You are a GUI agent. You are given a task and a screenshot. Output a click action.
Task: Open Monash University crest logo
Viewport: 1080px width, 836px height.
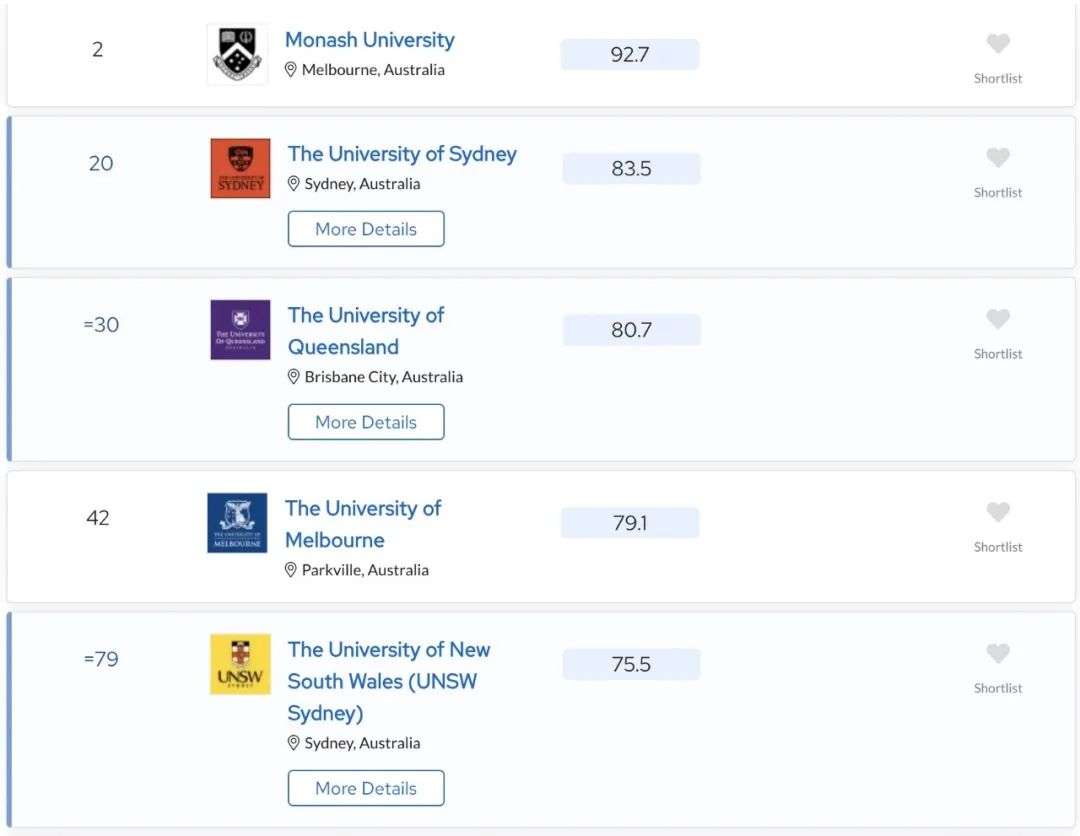238,54
